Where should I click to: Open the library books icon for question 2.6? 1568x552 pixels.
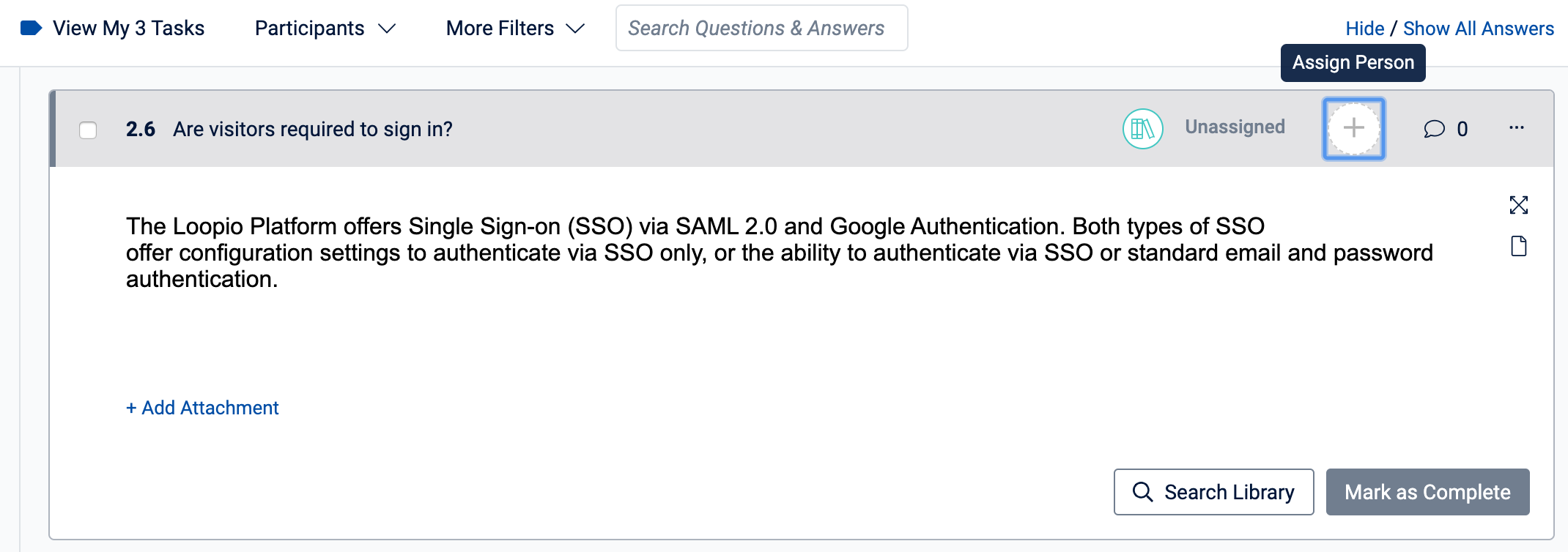pyautogui.click(x=1142, y=129)
